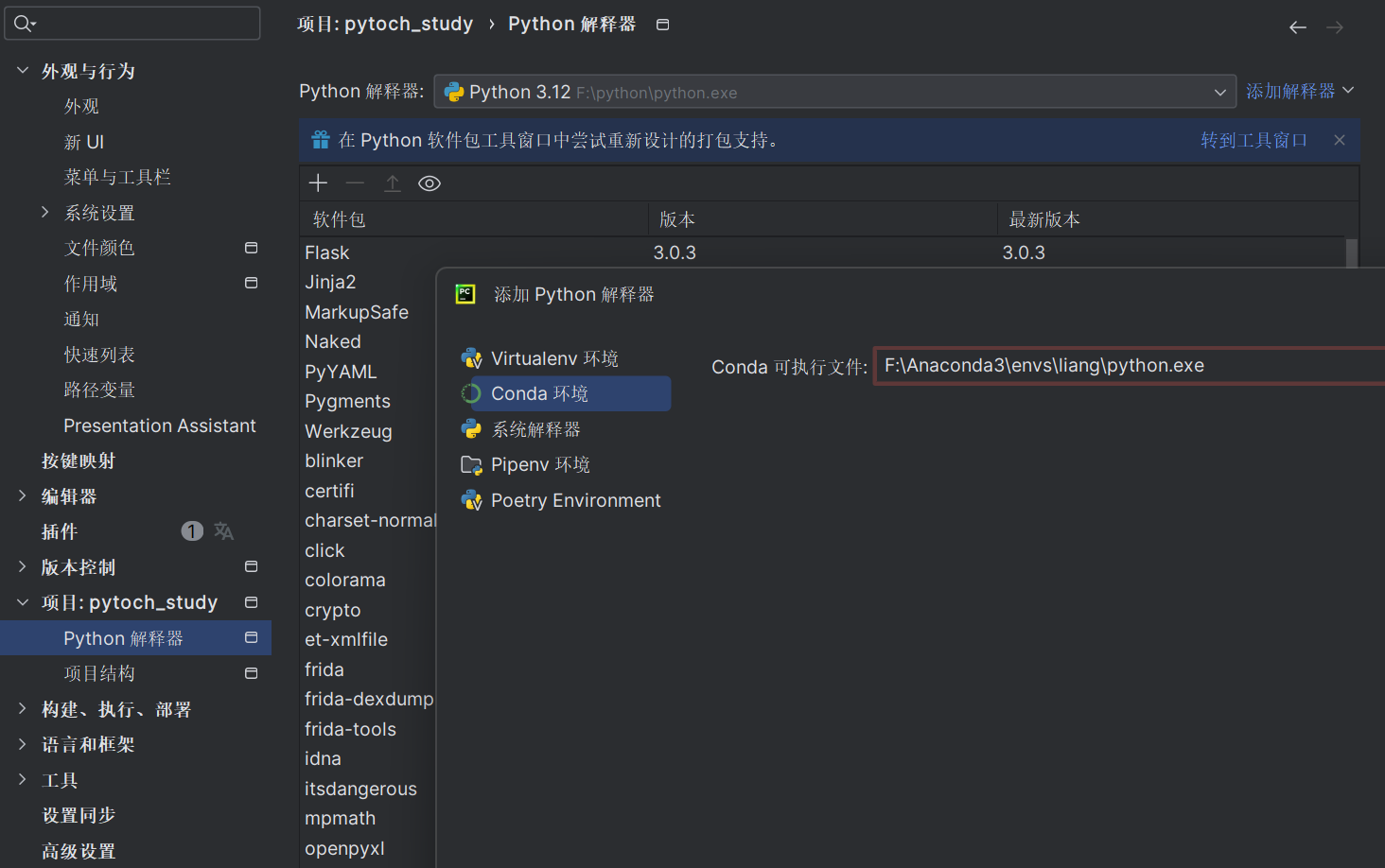Click the upgrade package arrow icon
This screenshot has width=1385, height=868.
tap(393, 183)
